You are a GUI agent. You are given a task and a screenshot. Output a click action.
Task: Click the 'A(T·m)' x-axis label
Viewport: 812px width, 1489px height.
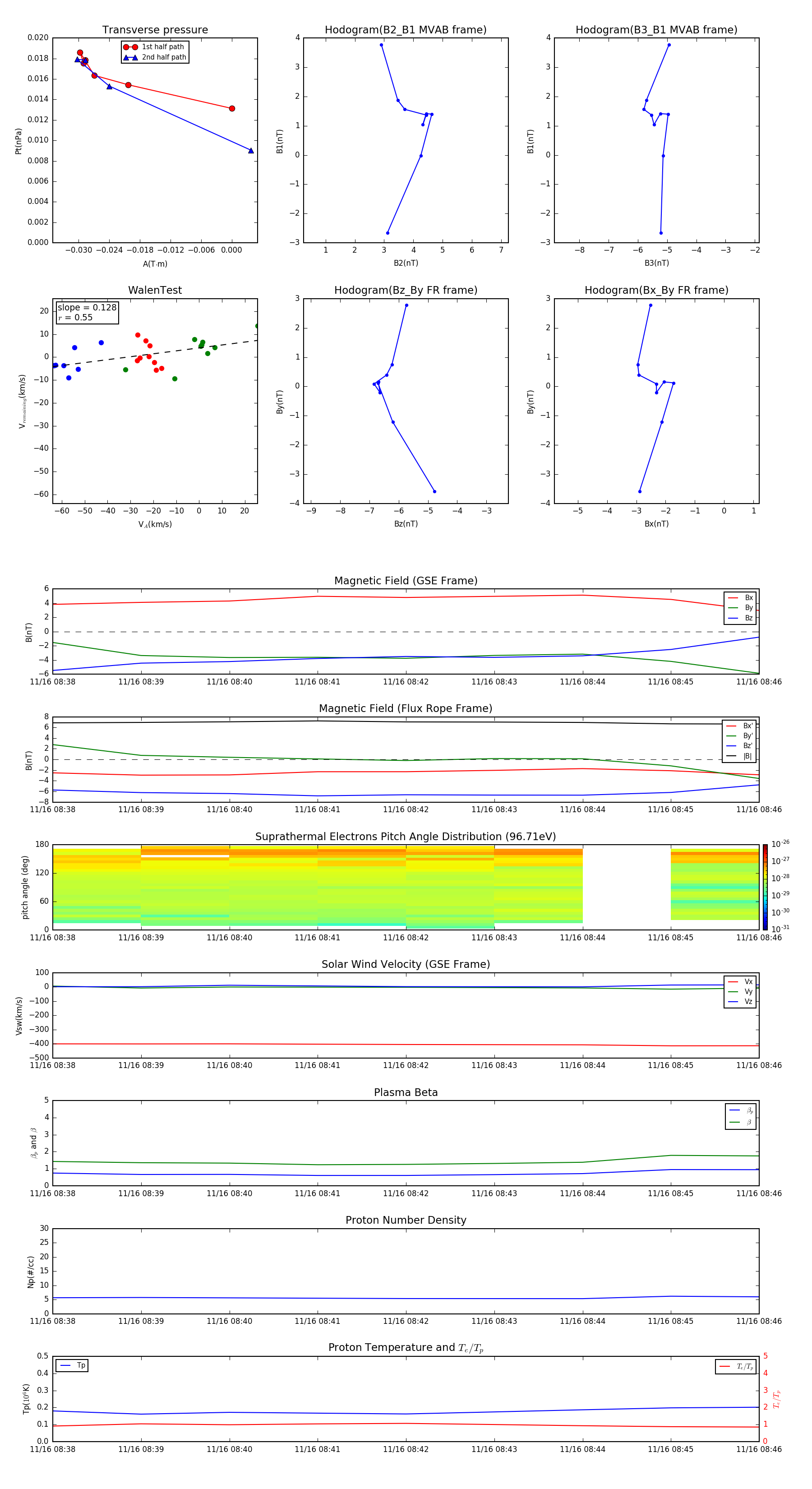click(155, 264)
